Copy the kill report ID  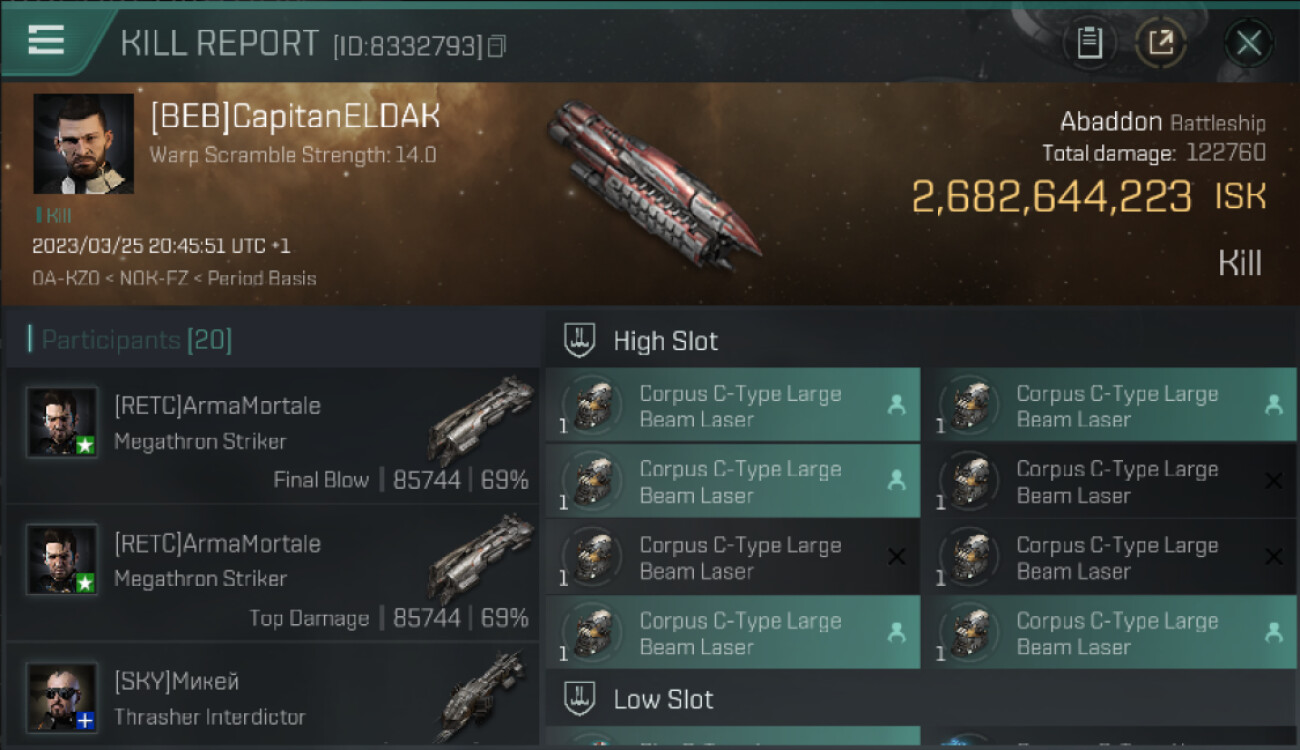(497, 46)
